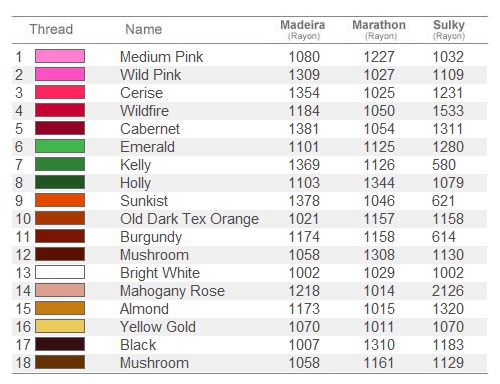The image size is (500, 384).
Task: Click the Marathon Rayon column header
Action: (379, 30)
